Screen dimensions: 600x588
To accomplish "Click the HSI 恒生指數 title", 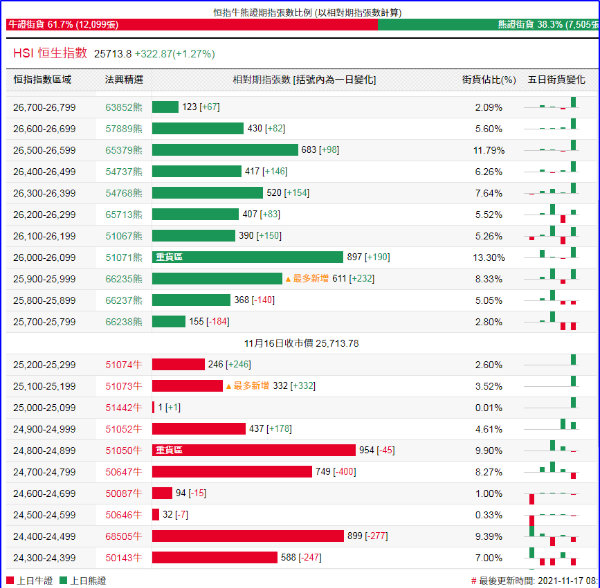I will 51,52.
